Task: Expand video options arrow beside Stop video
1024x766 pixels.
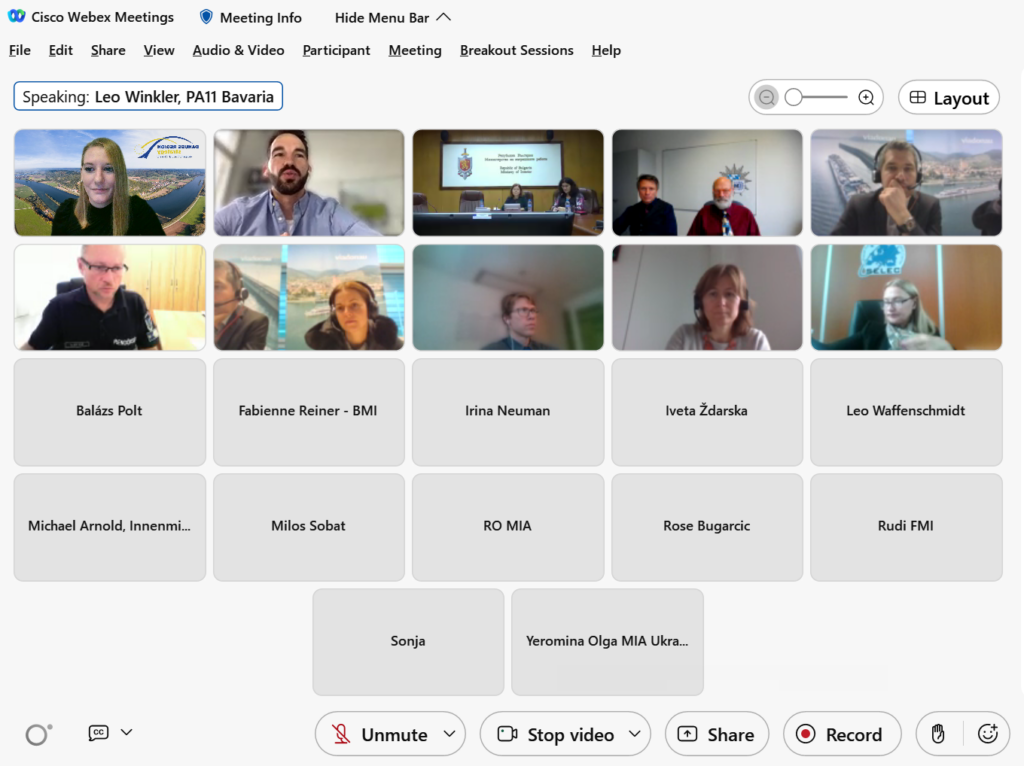Action: [634, 734]
